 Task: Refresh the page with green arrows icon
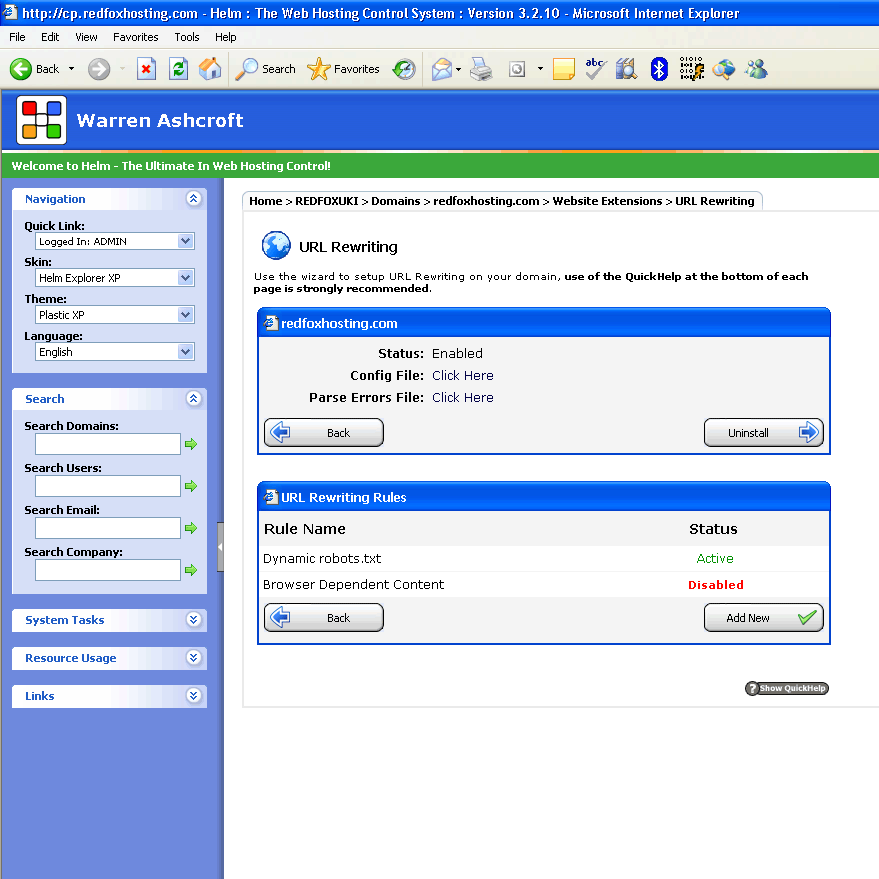pos(178,70)
